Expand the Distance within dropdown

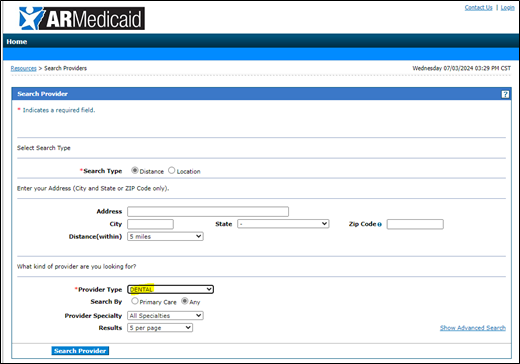click(165, 236)
